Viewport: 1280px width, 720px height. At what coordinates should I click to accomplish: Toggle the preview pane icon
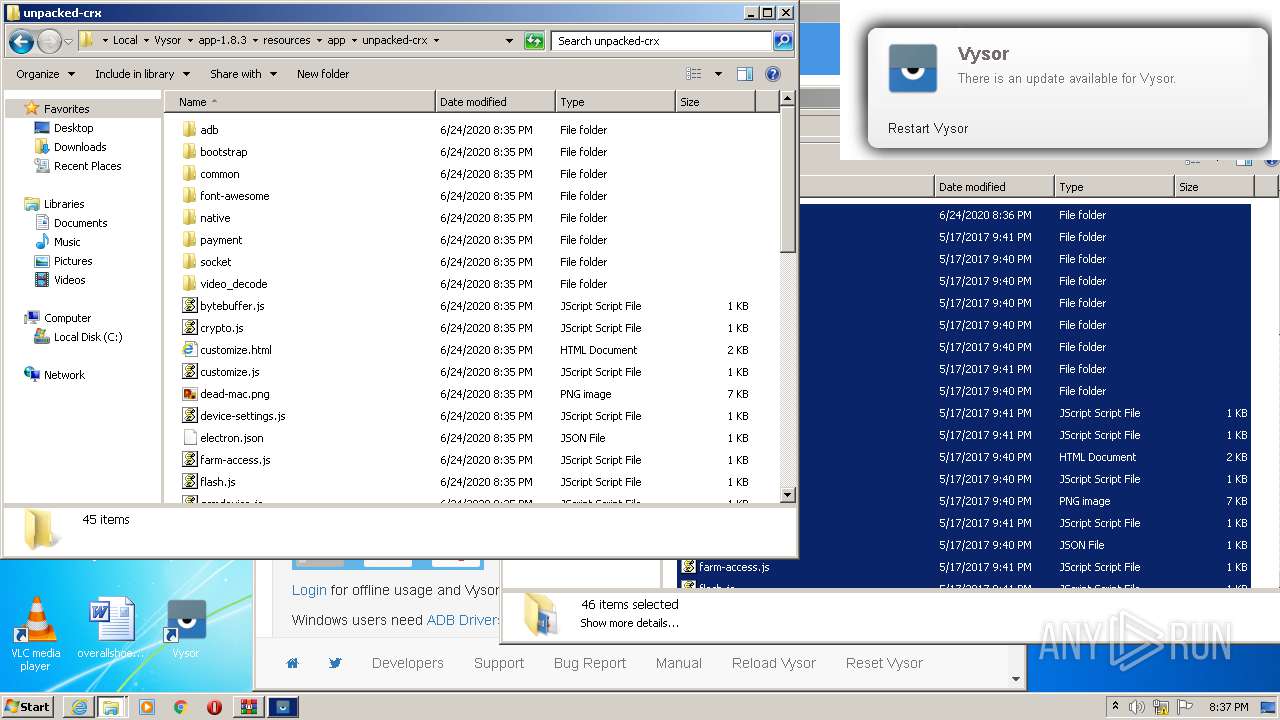coord(744,74)
